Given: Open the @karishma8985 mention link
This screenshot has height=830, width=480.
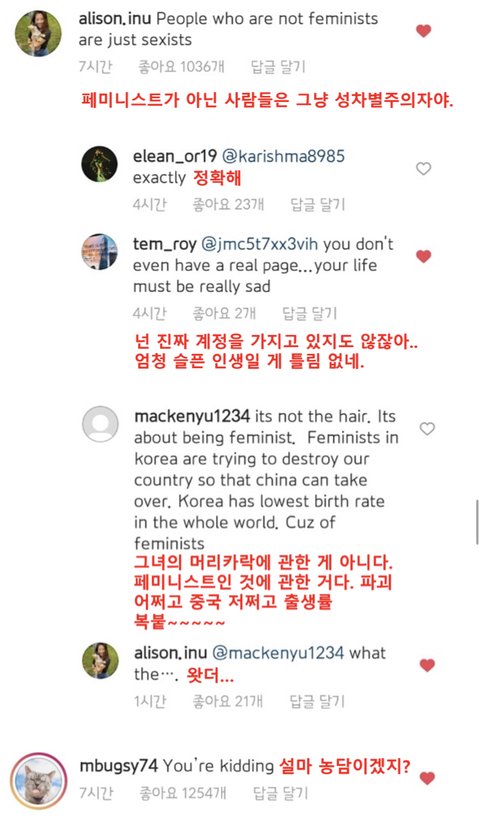Looking at the screenshot, I should click(283, 156).
